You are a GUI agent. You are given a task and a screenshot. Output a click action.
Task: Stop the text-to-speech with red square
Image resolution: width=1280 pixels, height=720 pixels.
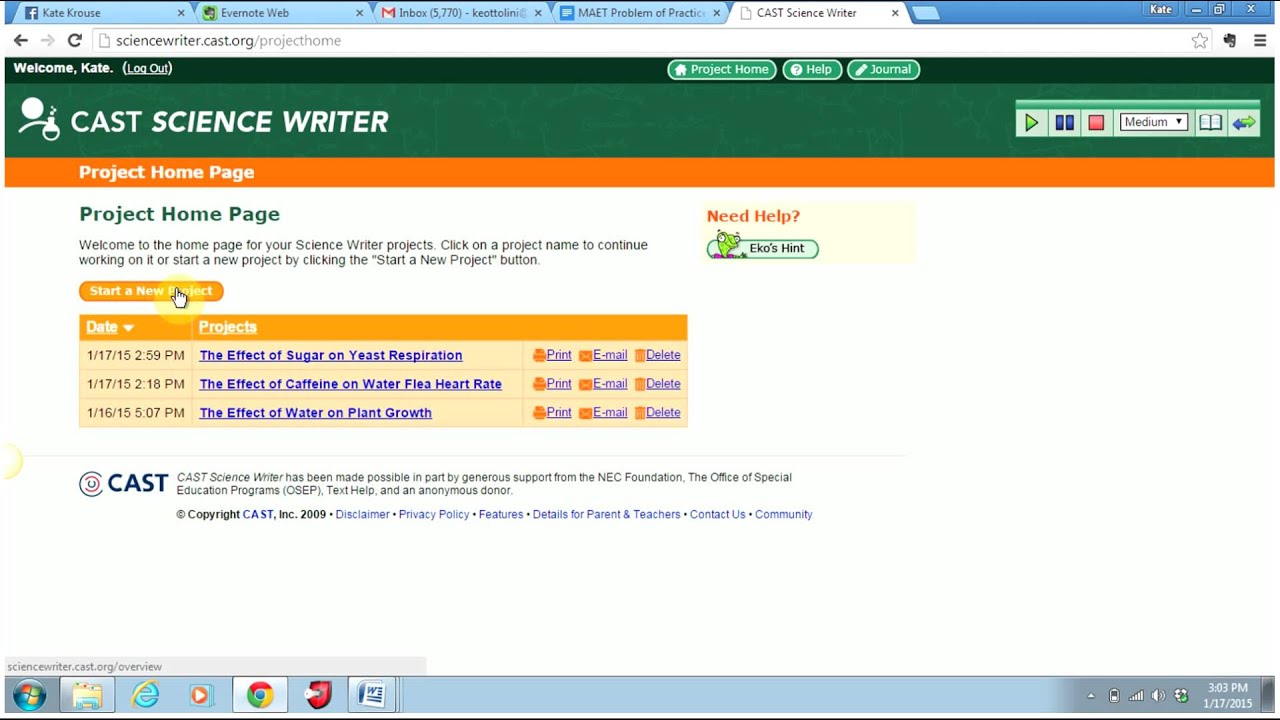(1096, 122)
